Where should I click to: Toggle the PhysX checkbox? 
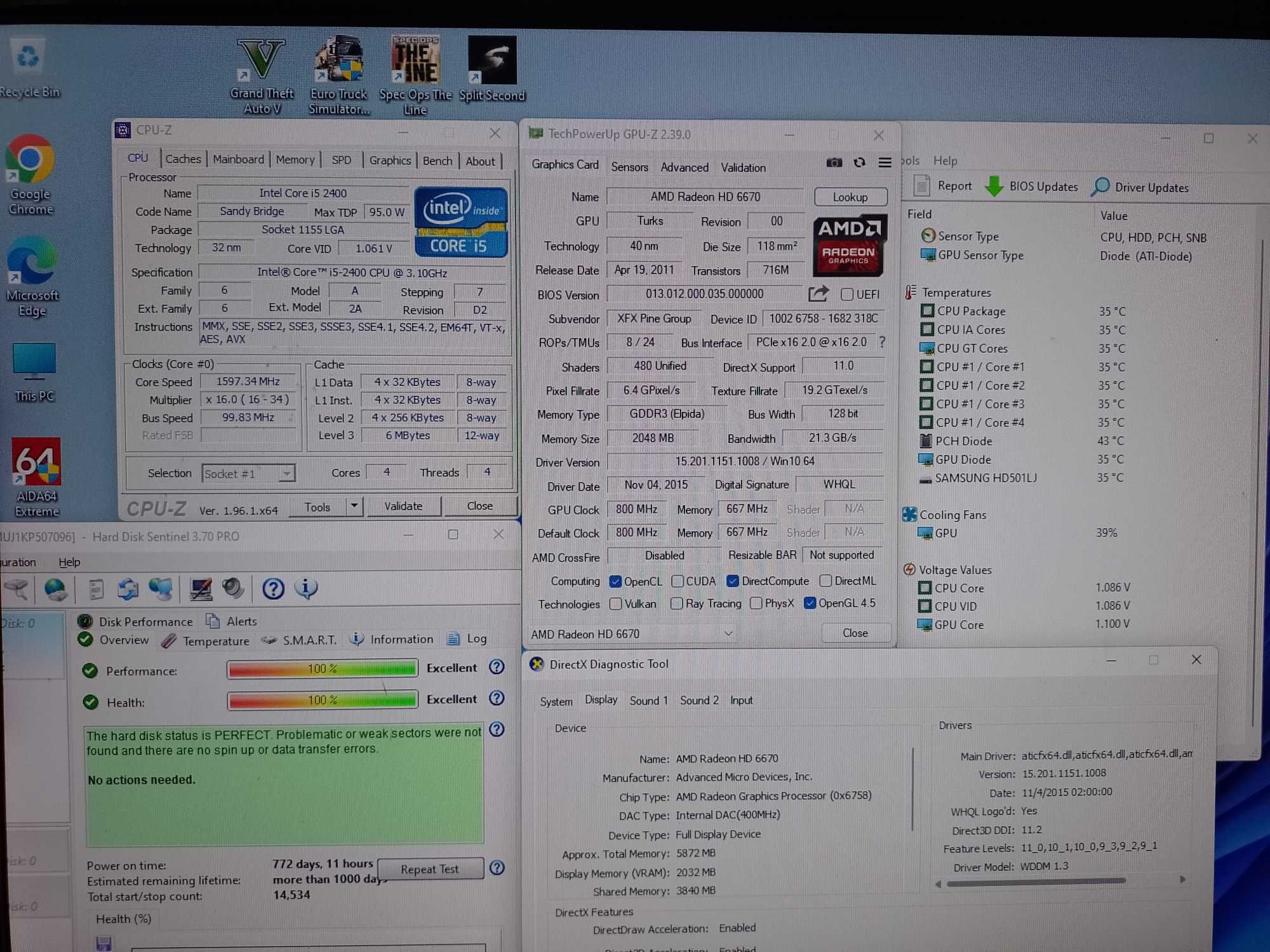(756, 603)
